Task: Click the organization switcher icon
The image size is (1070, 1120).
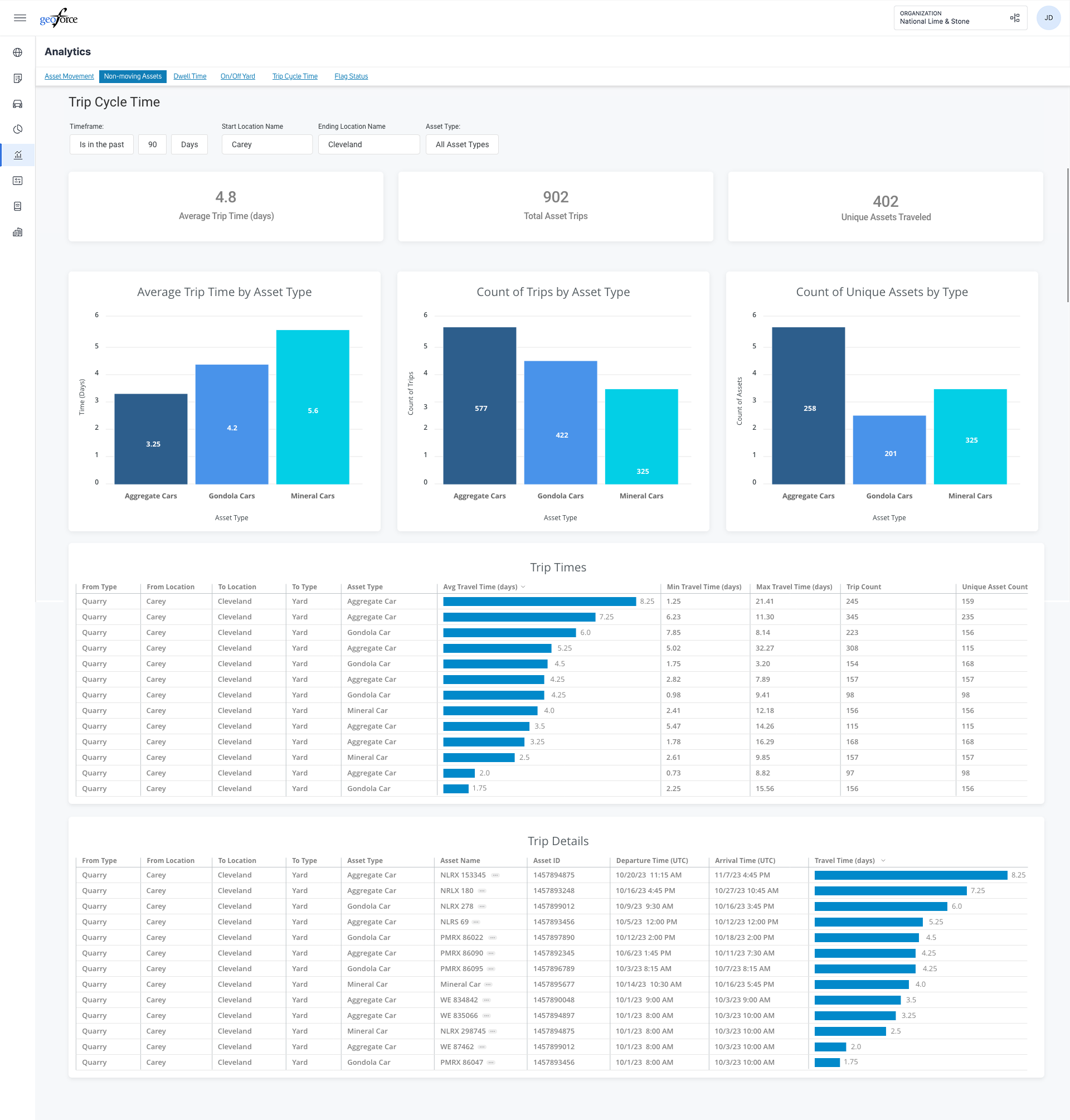Action: pyautogui.click(x=1014, y=18)
